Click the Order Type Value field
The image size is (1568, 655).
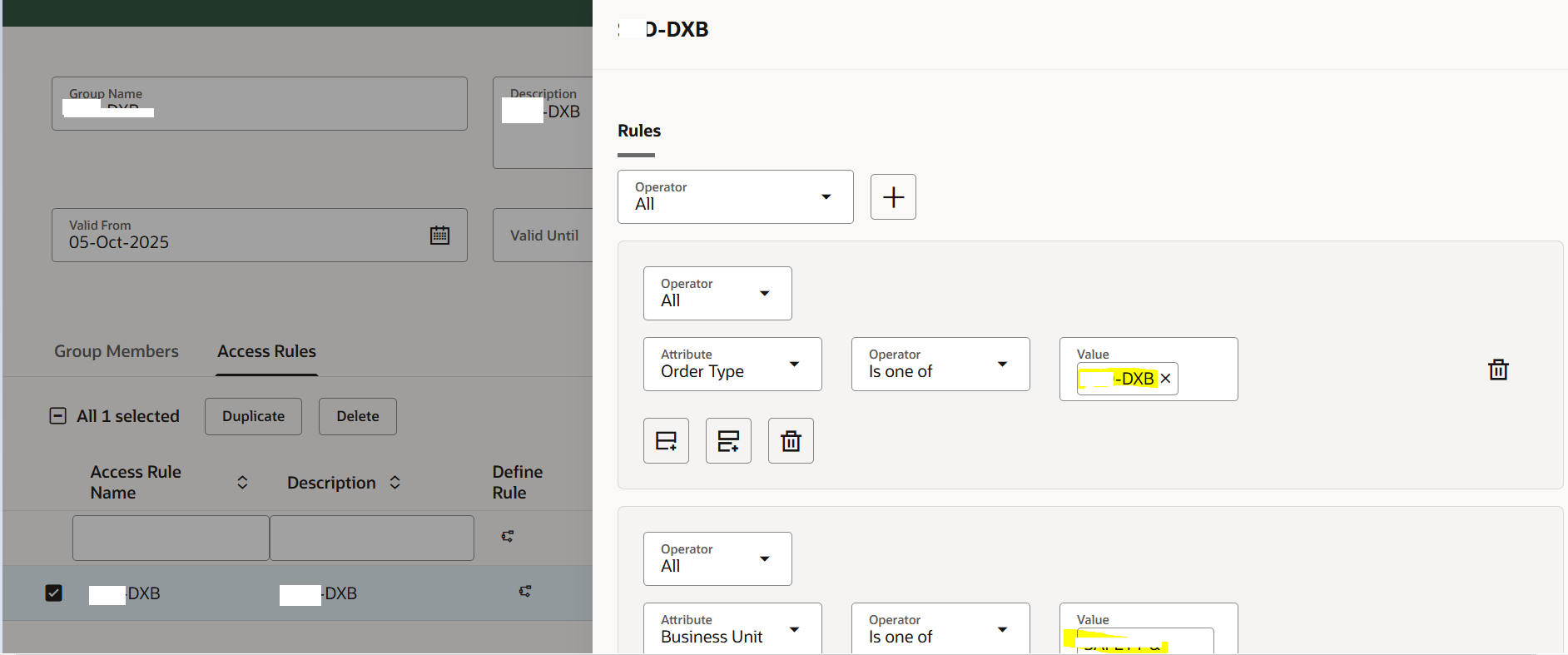point(1149,369)
